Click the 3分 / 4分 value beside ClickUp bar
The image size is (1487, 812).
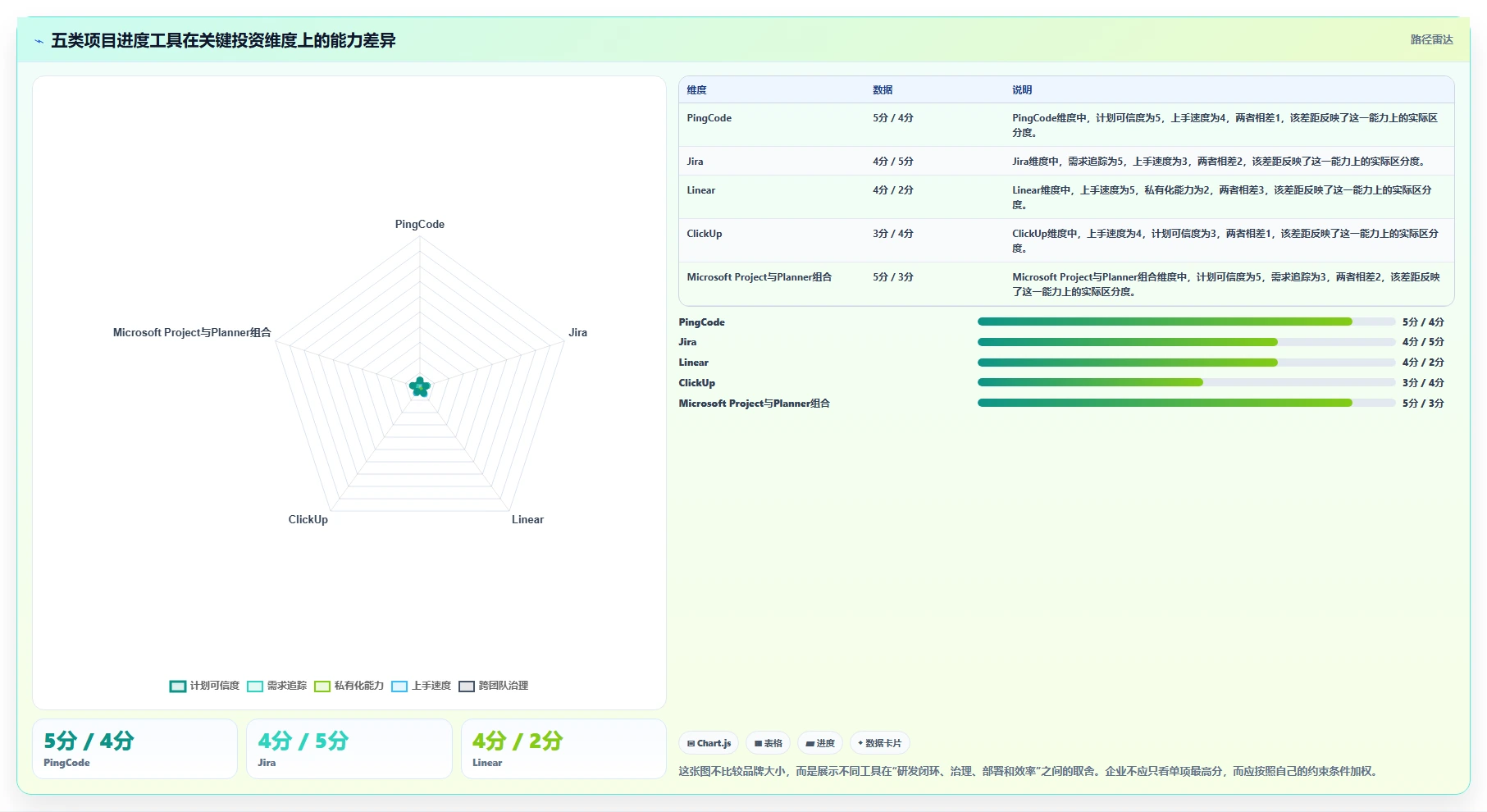point(1423,383)
